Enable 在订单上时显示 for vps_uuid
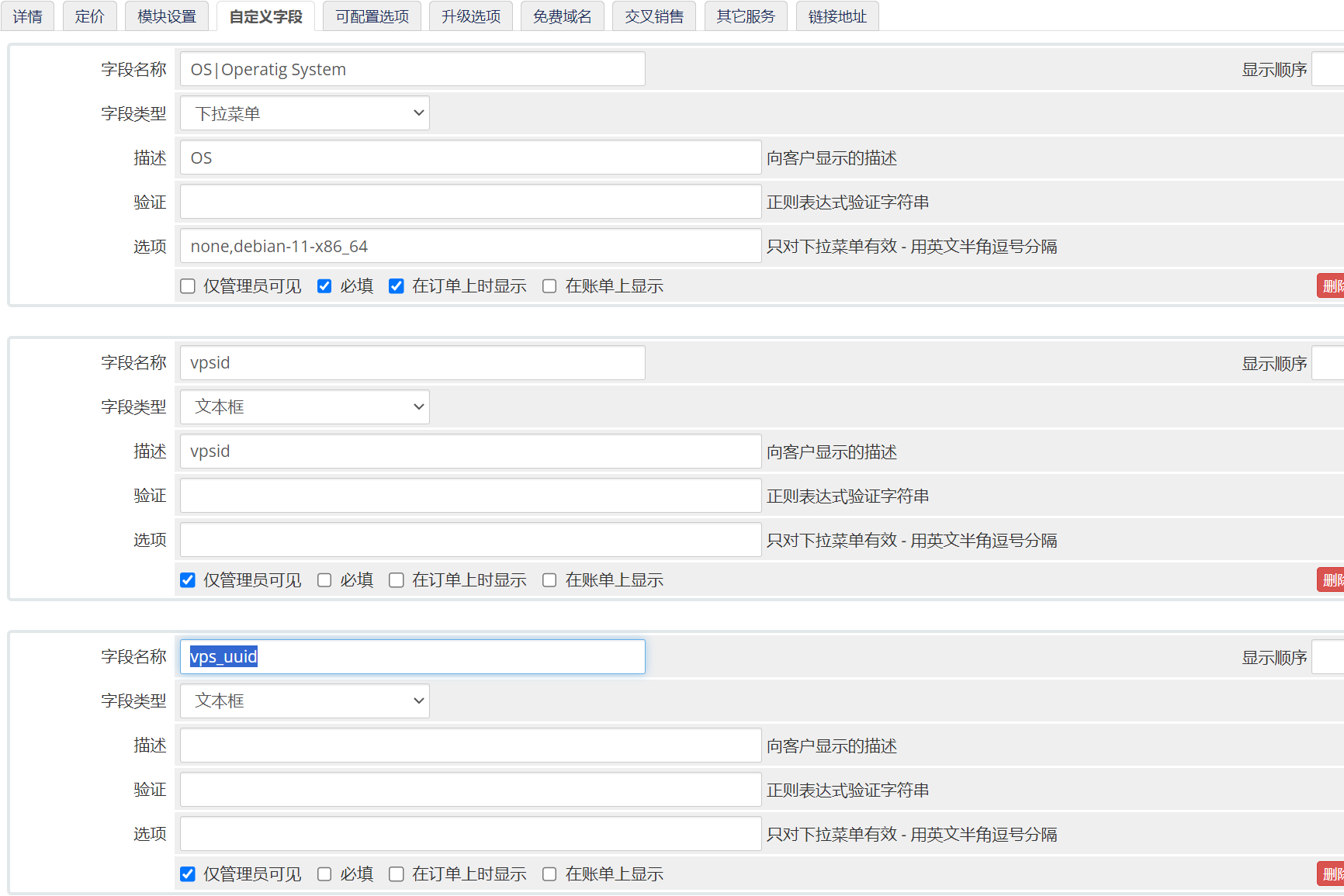This screenshot has height=896, width=1344. point(397,874)
